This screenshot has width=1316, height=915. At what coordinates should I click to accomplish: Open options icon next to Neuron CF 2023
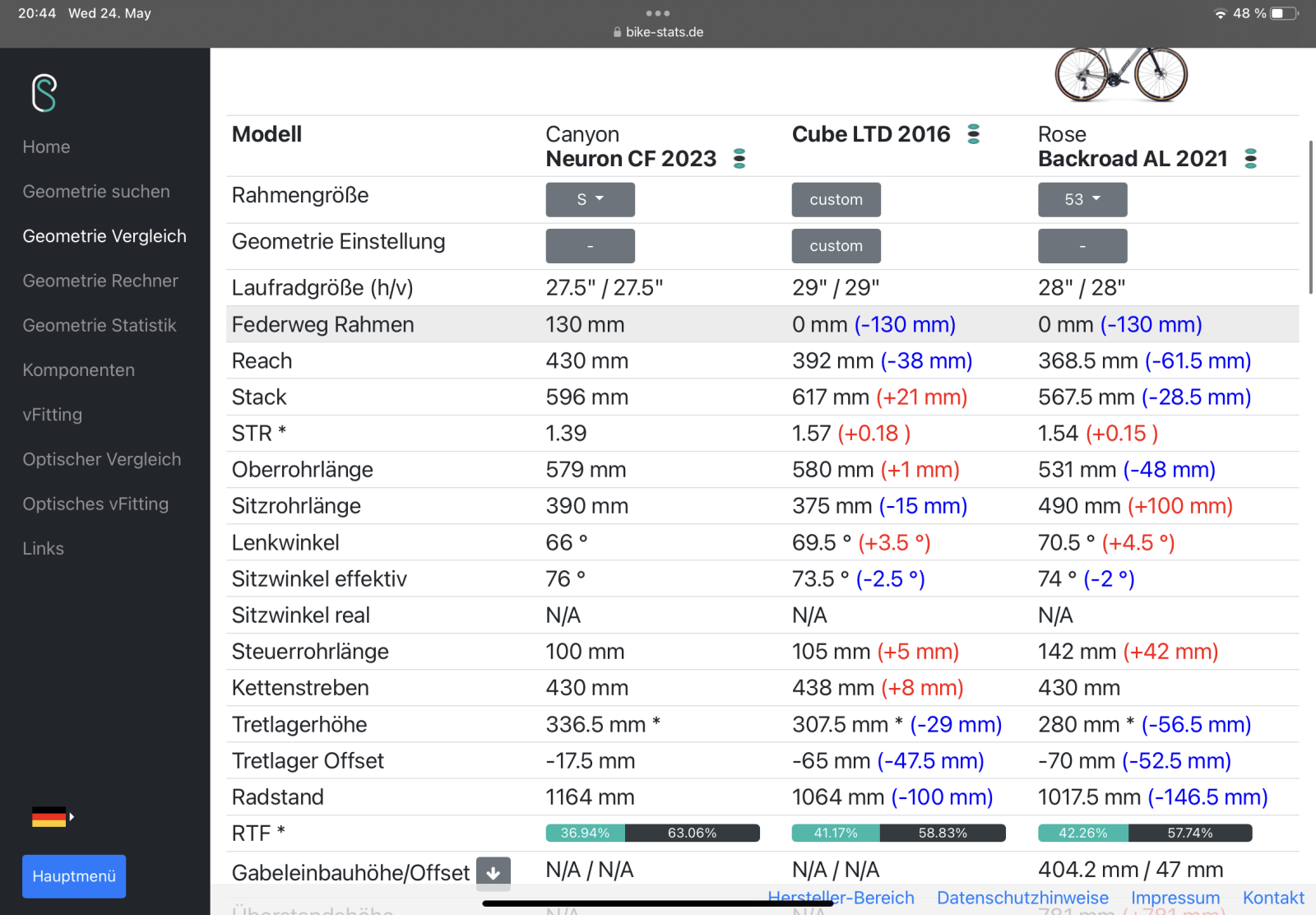pyautogui.click(x=739, y=159)
